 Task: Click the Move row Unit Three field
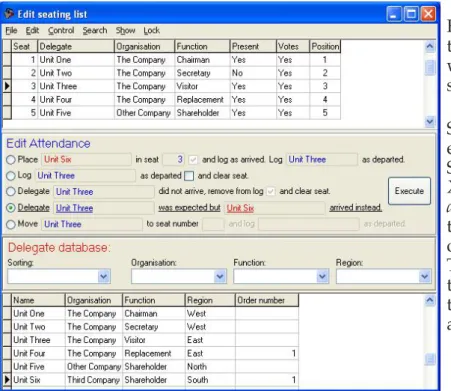92,224
